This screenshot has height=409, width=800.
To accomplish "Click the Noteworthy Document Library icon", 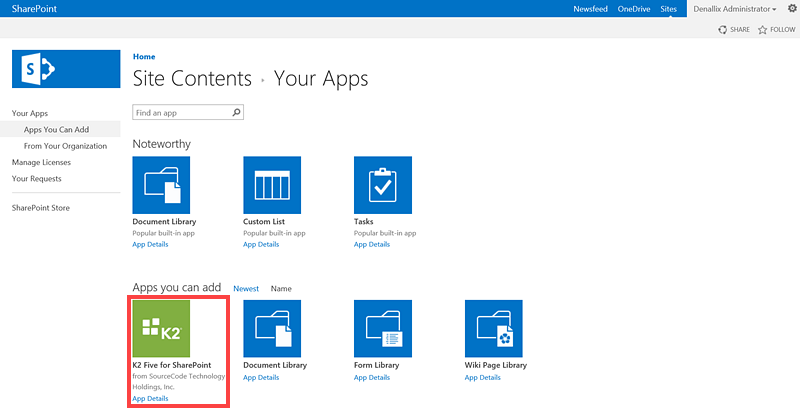I will [x=162, y=185].
